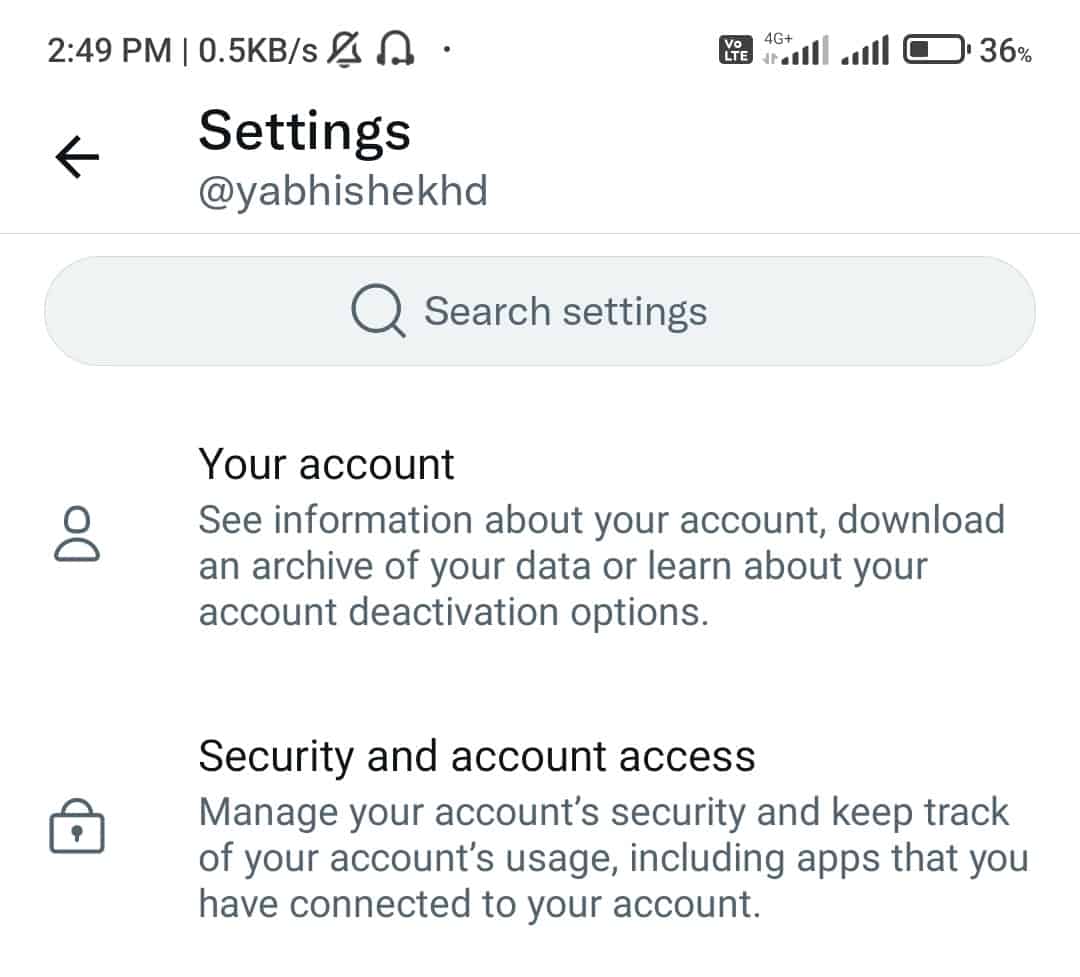Tap the muted bell status icon
Viewport: 1080px width, 977px height.
[345, 50]
